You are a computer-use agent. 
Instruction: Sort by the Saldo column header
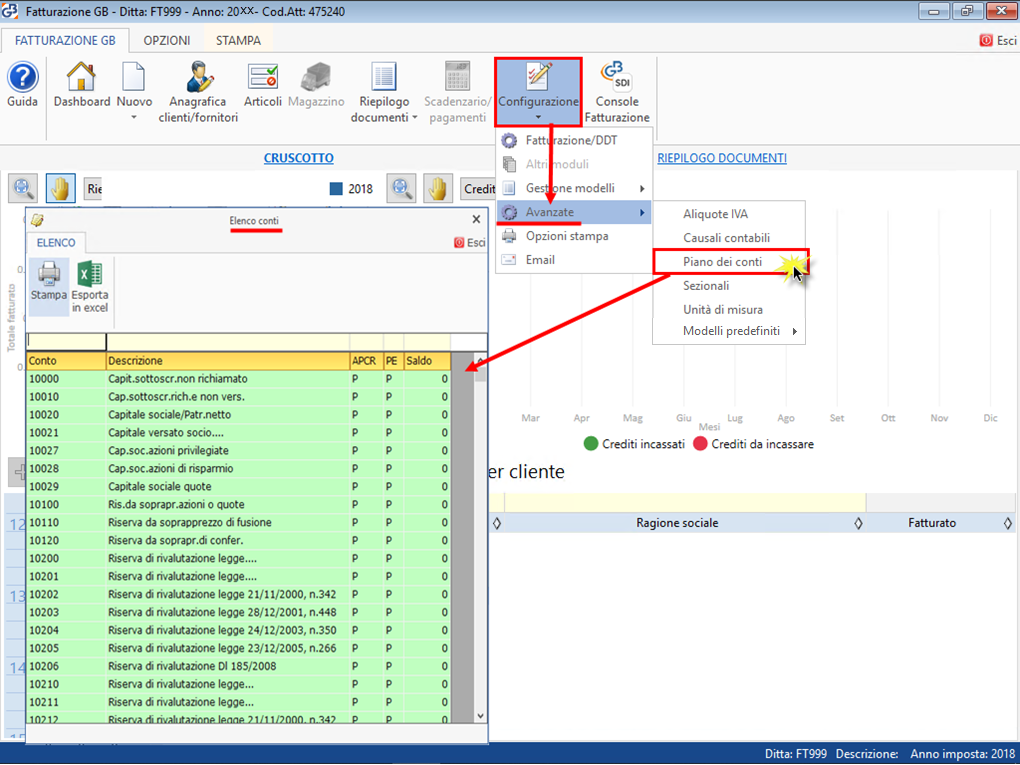[427, 361]
